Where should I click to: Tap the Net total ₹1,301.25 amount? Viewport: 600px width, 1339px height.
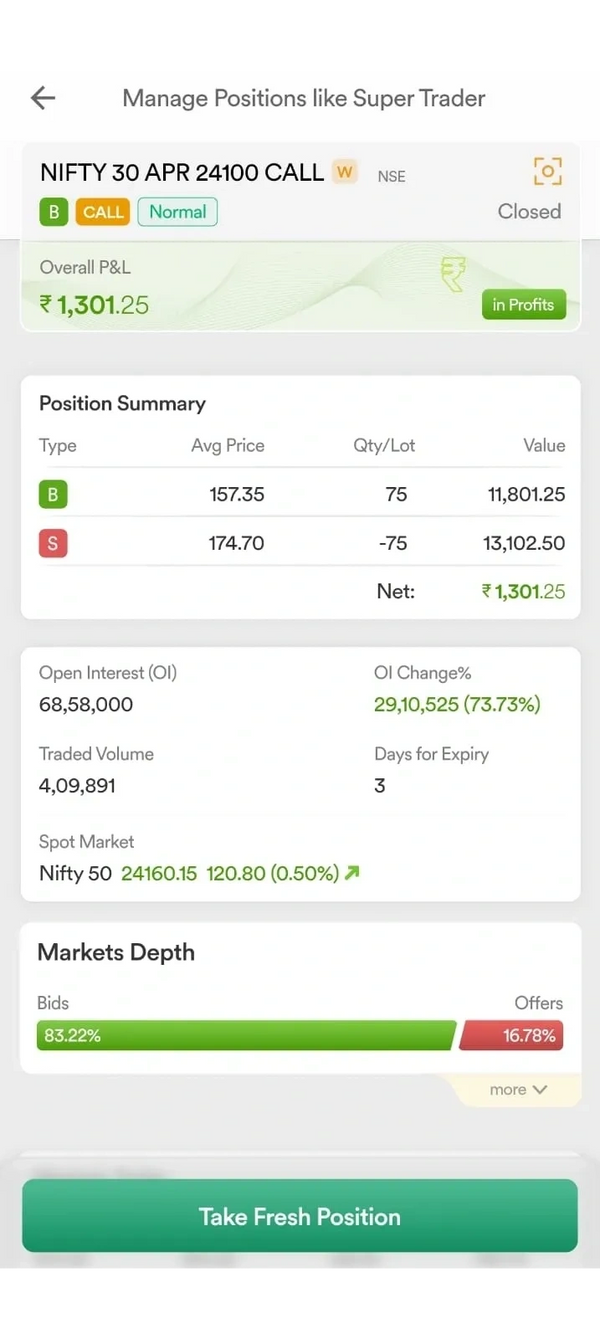(x=523, y=591)
